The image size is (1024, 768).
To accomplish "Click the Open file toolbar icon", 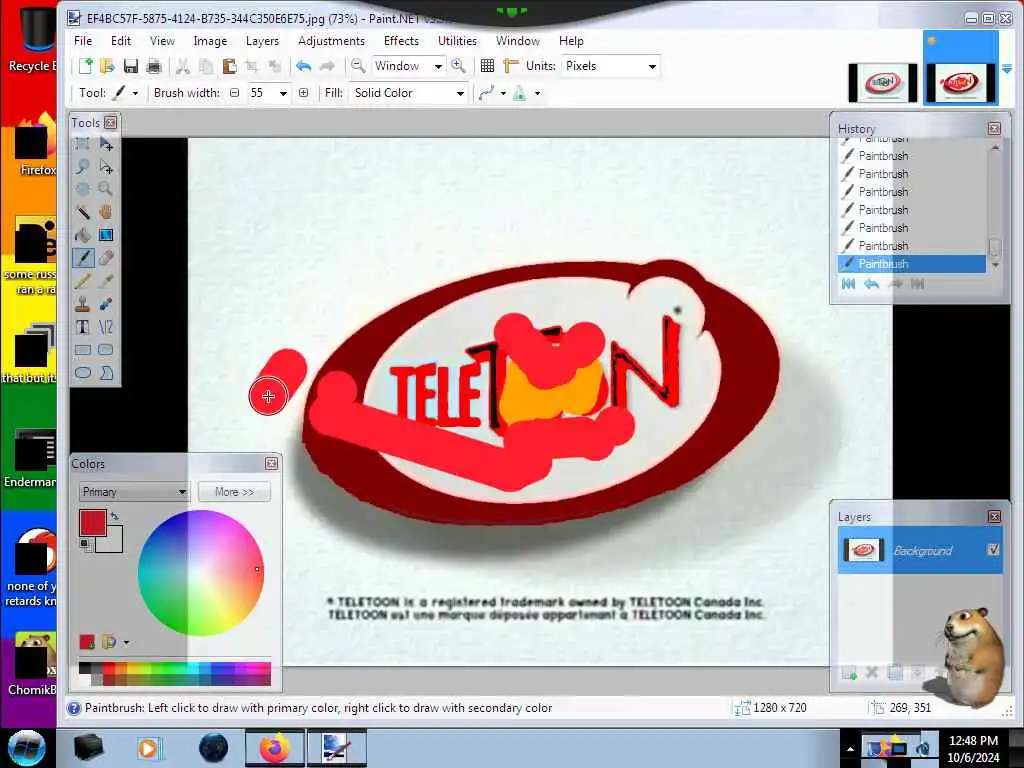I will pos(107,66).
